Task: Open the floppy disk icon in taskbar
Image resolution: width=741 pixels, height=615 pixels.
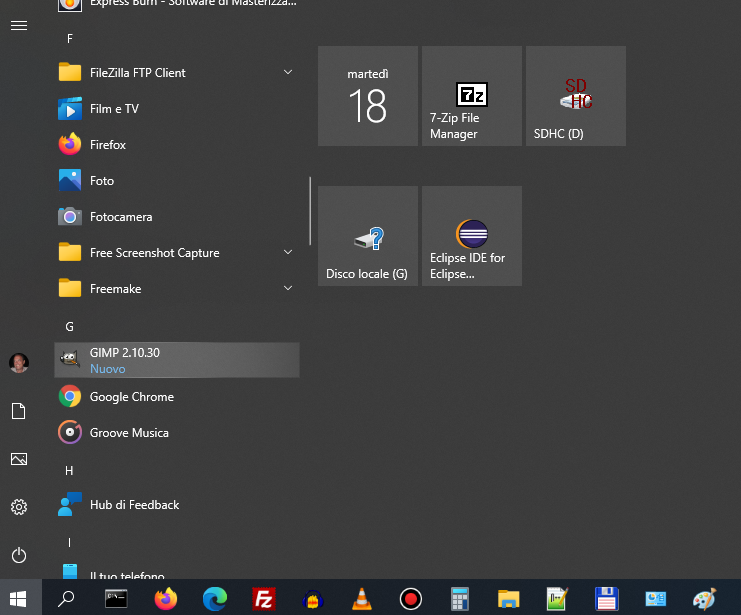Action: 606,599
